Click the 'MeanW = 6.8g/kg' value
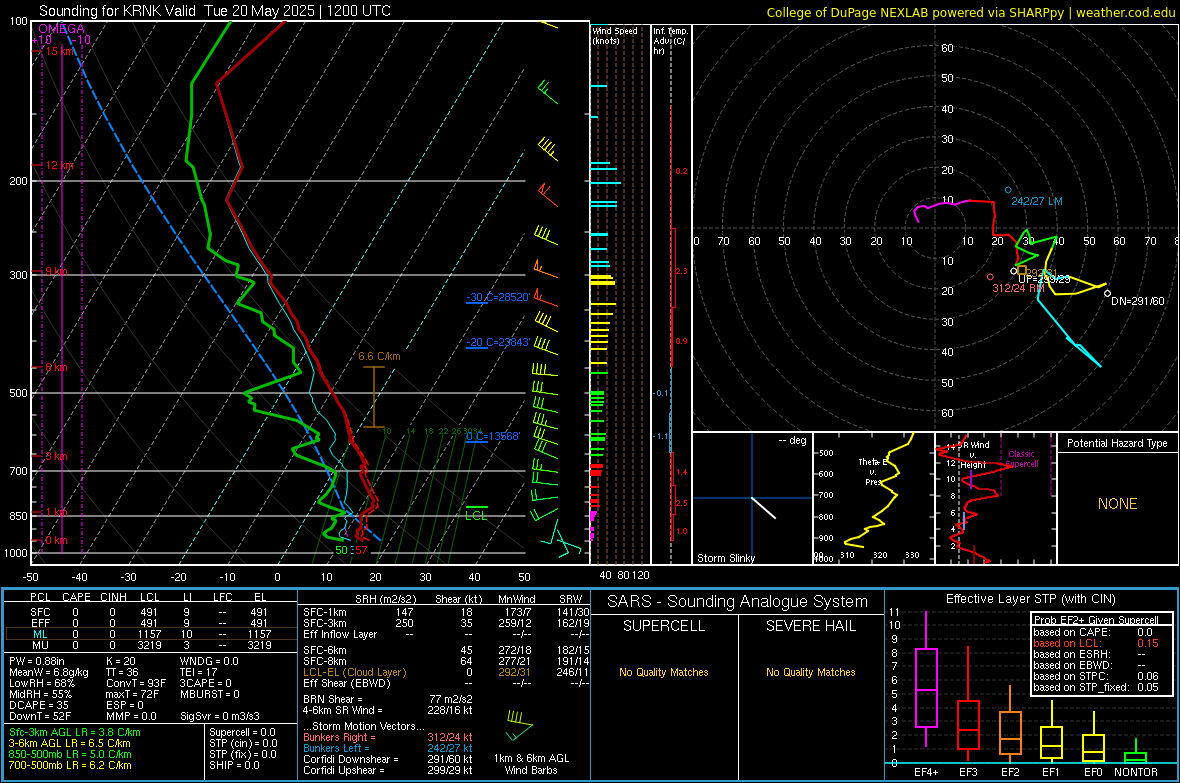 (48, 672)
